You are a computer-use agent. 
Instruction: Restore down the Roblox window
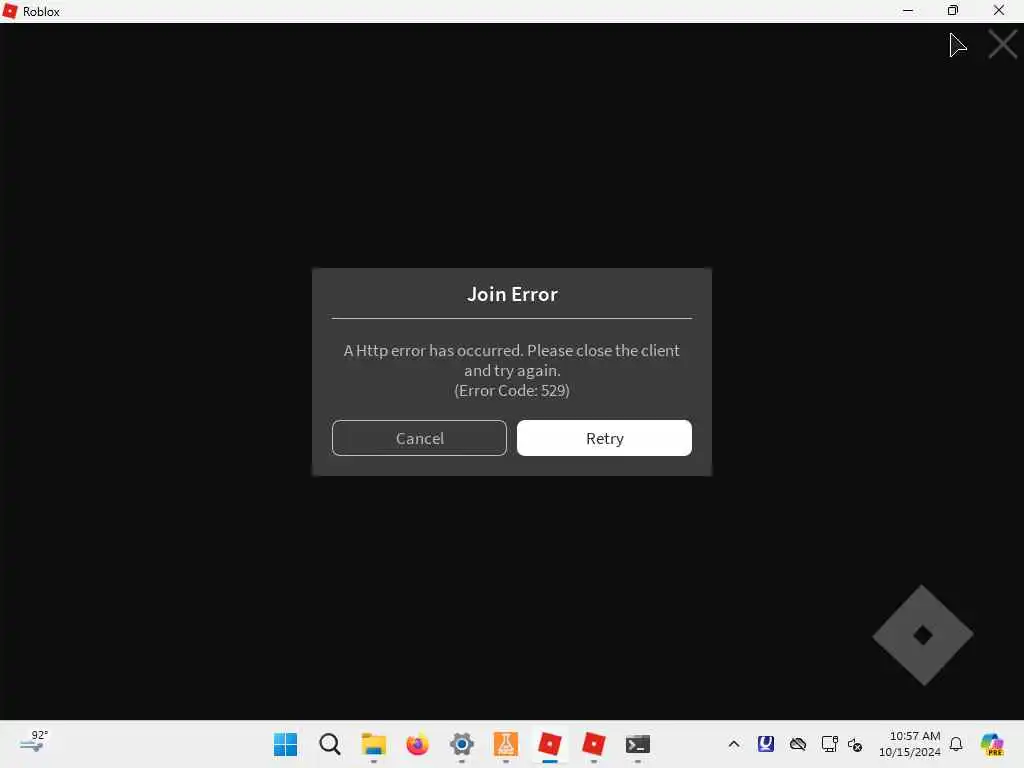[953, 11]
